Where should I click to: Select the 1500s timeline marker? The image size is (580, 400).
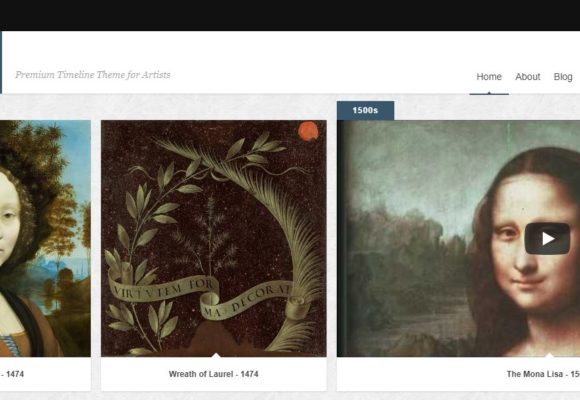point(365,110)
